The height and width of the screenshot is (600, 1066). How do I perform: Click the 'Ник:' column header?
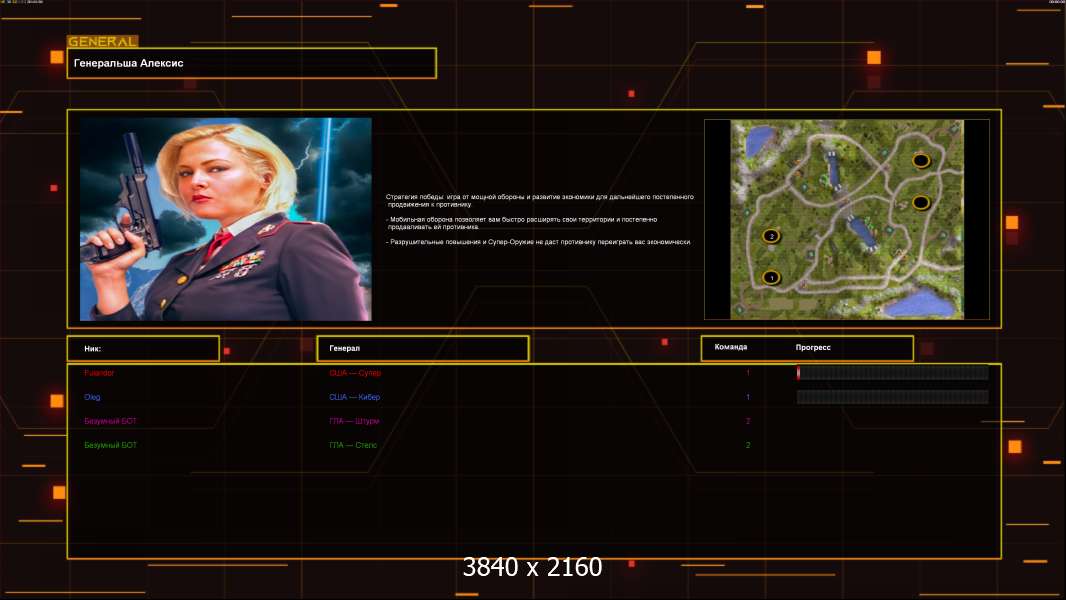(143, 349)
